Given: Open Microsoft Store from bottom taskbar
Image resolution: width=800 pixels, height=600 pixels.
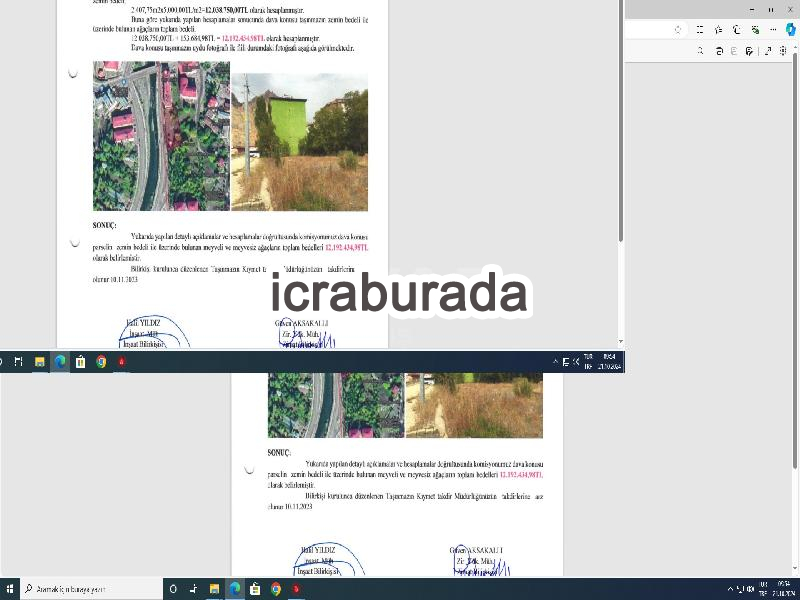Looking at the screenshot, I should [255, 589].
